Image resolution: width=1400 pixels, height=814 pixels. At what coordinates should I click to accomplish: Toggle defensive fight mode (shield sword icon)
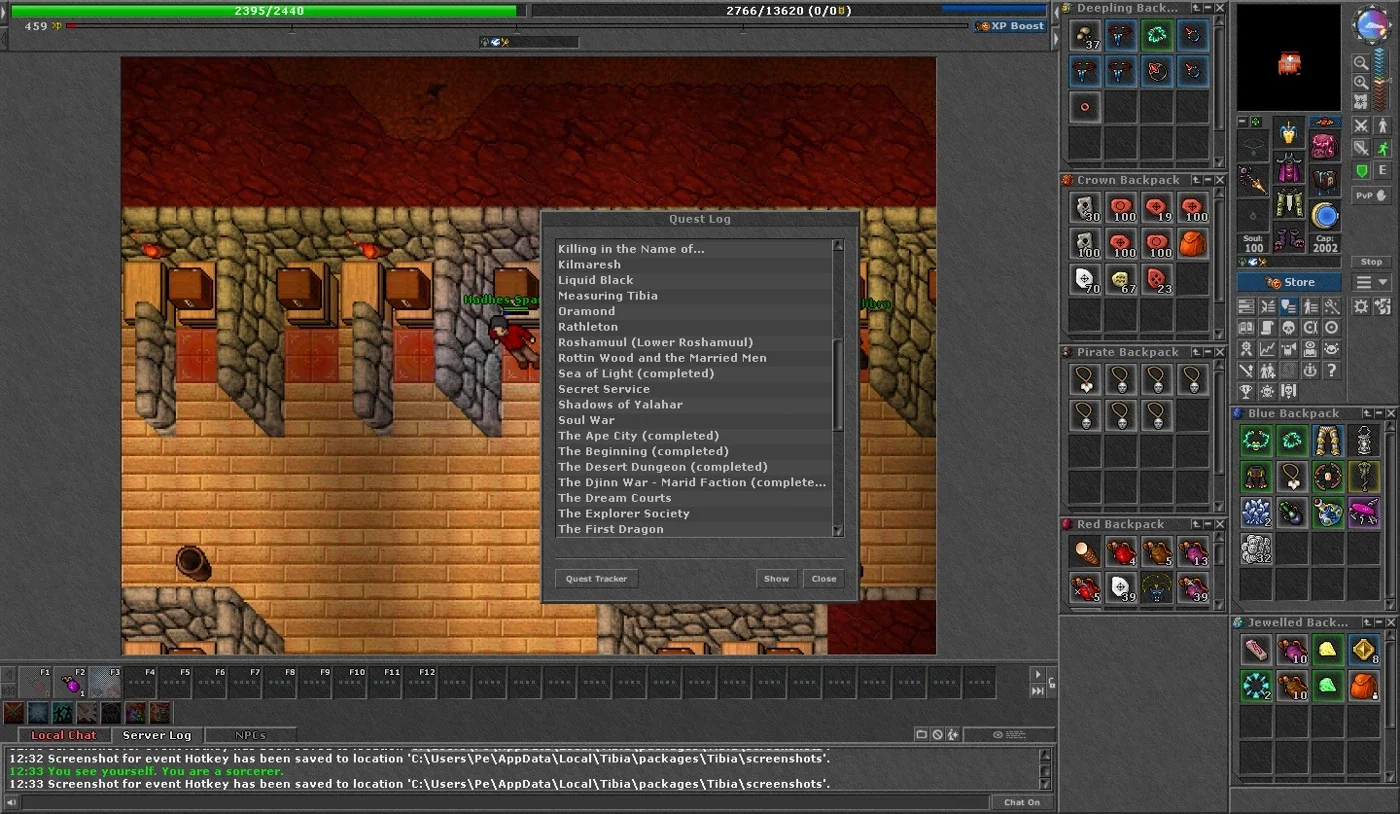coord(1362,148)
